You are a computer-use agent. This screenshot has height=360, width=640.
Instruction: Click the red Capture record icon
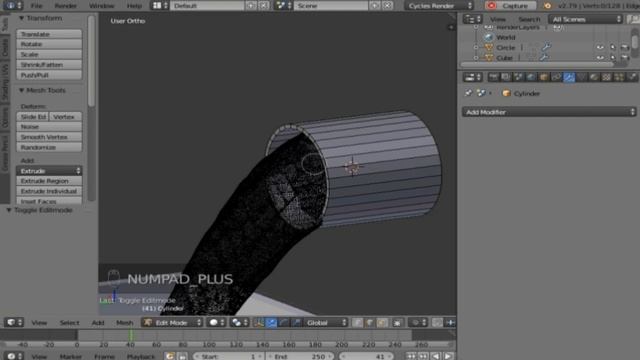pyautogui.click(x=492, y=6)
